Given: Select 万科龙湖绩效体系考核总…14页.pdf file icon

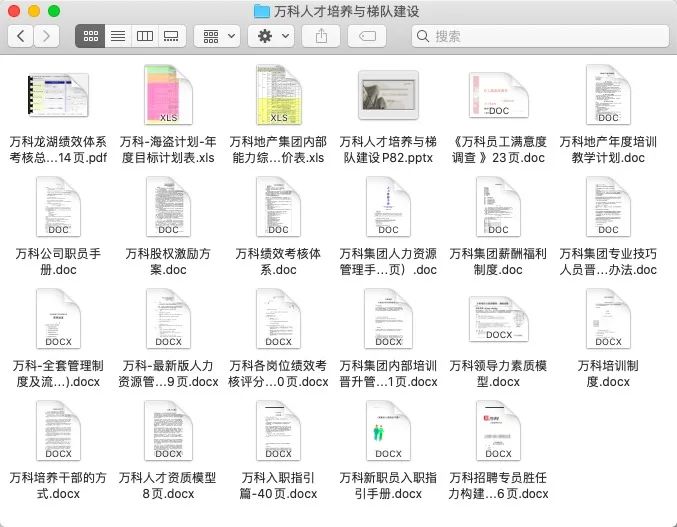Looking at the screenshot, I should [x=58, y=95].
